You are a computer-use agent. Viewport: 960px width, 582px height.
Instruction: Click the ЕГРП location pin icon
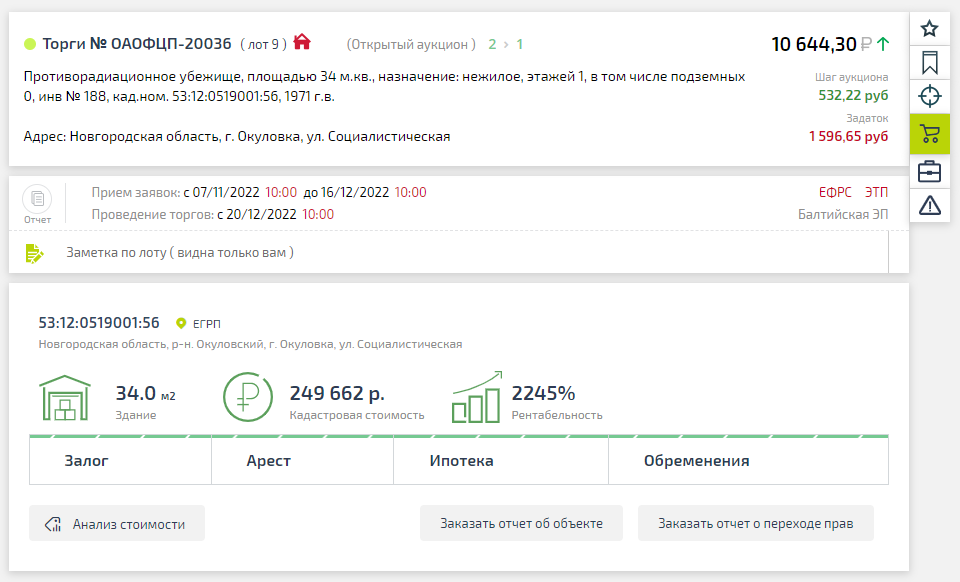pyautogui.click(x=181, y=322)
